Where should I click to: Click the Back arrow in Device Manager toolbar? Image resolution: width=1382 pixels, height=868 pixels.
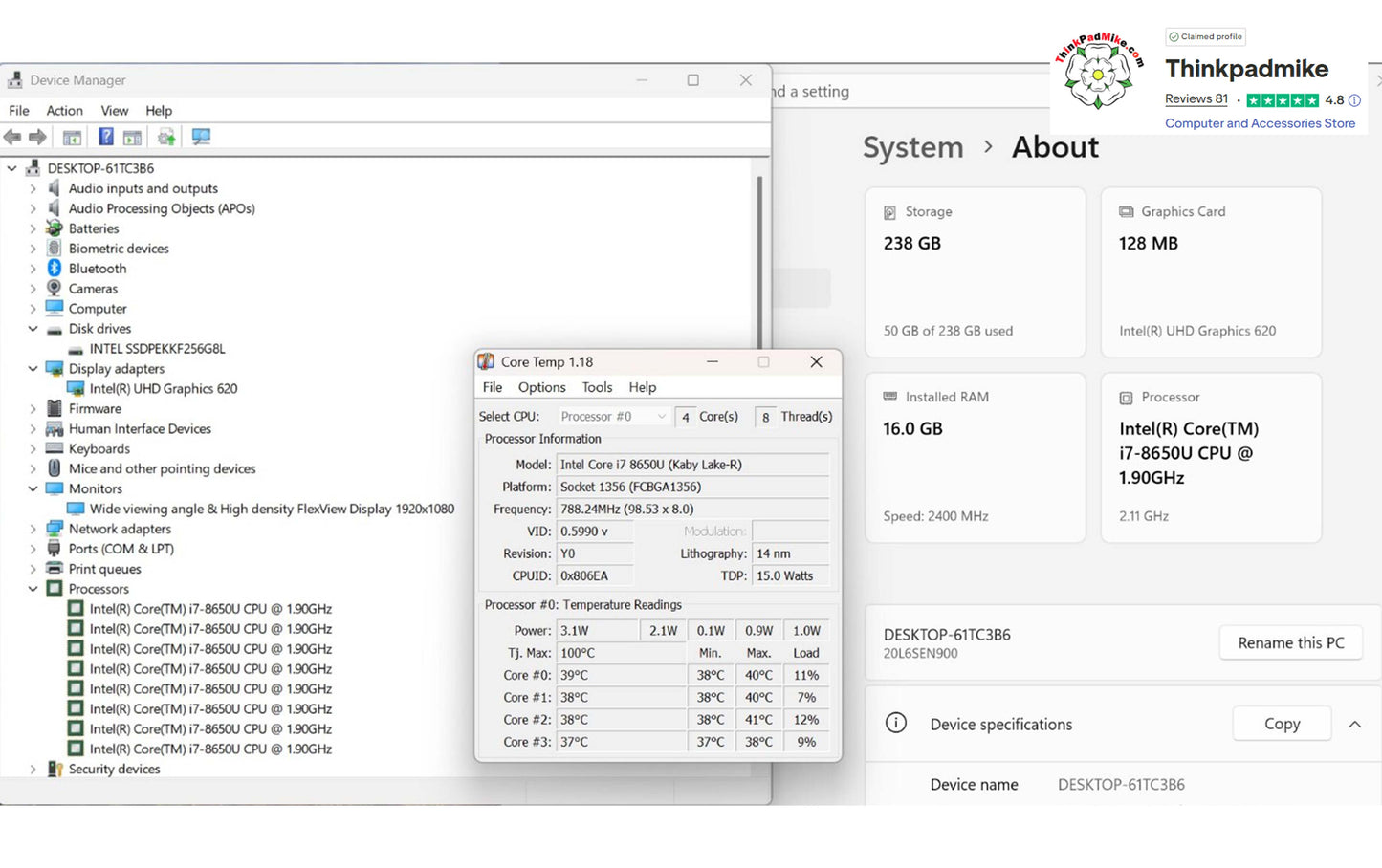[12, 137]
